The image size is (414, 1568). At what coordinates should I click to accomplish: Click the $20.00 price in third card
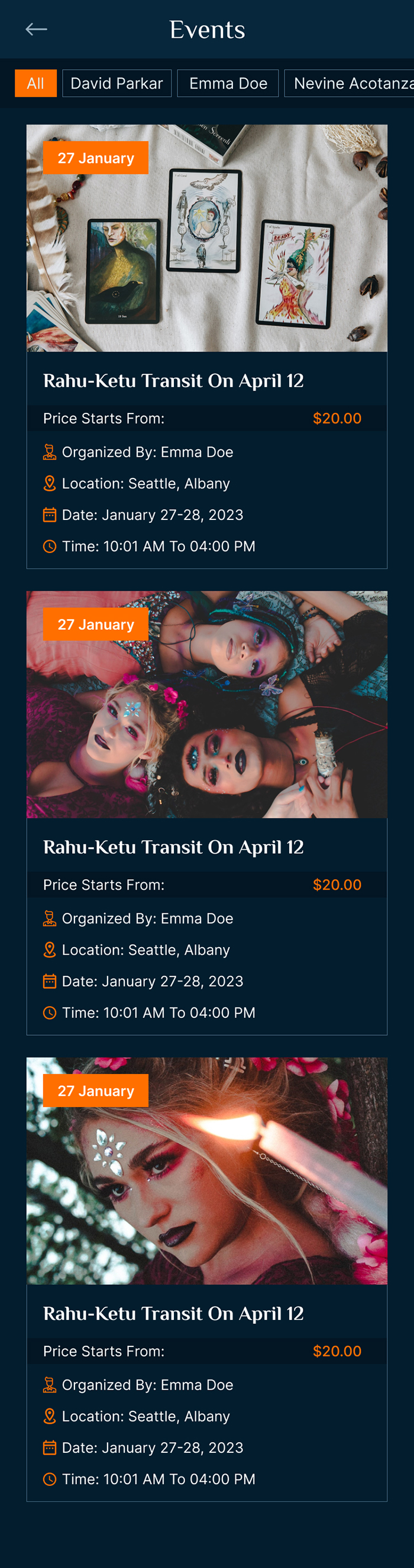pyautogui.click(x=337, y=1351)
